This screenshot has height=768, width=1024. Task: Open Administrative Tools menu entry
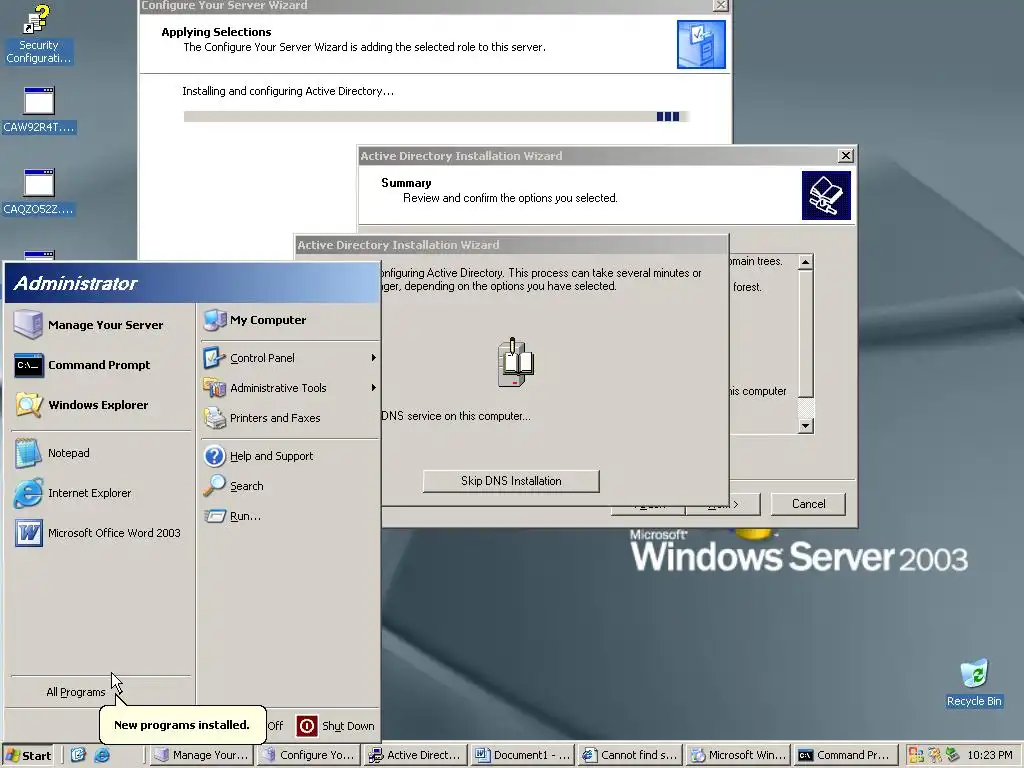point(289,388)
